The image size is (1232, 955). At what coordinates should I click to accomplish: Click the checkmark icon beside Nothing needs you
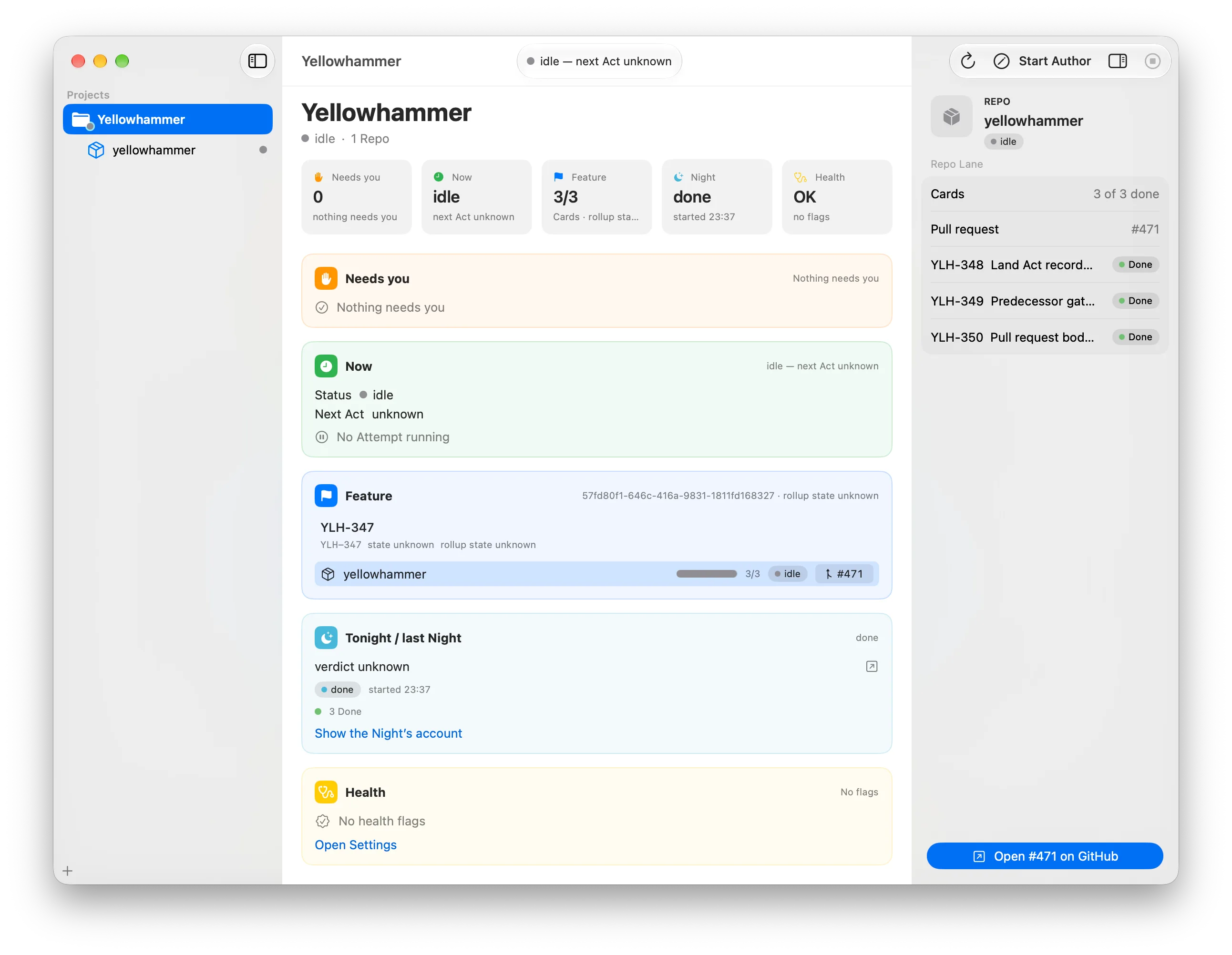click(321, 307)
